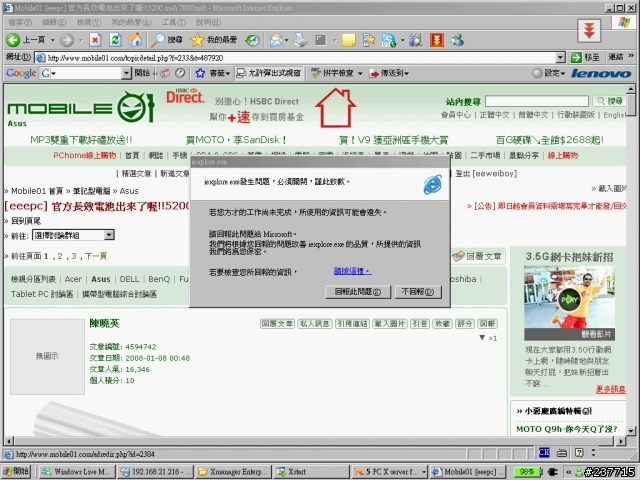Expand the address bar dropdown arrow
640x480 pixels.
coord(561,58)
